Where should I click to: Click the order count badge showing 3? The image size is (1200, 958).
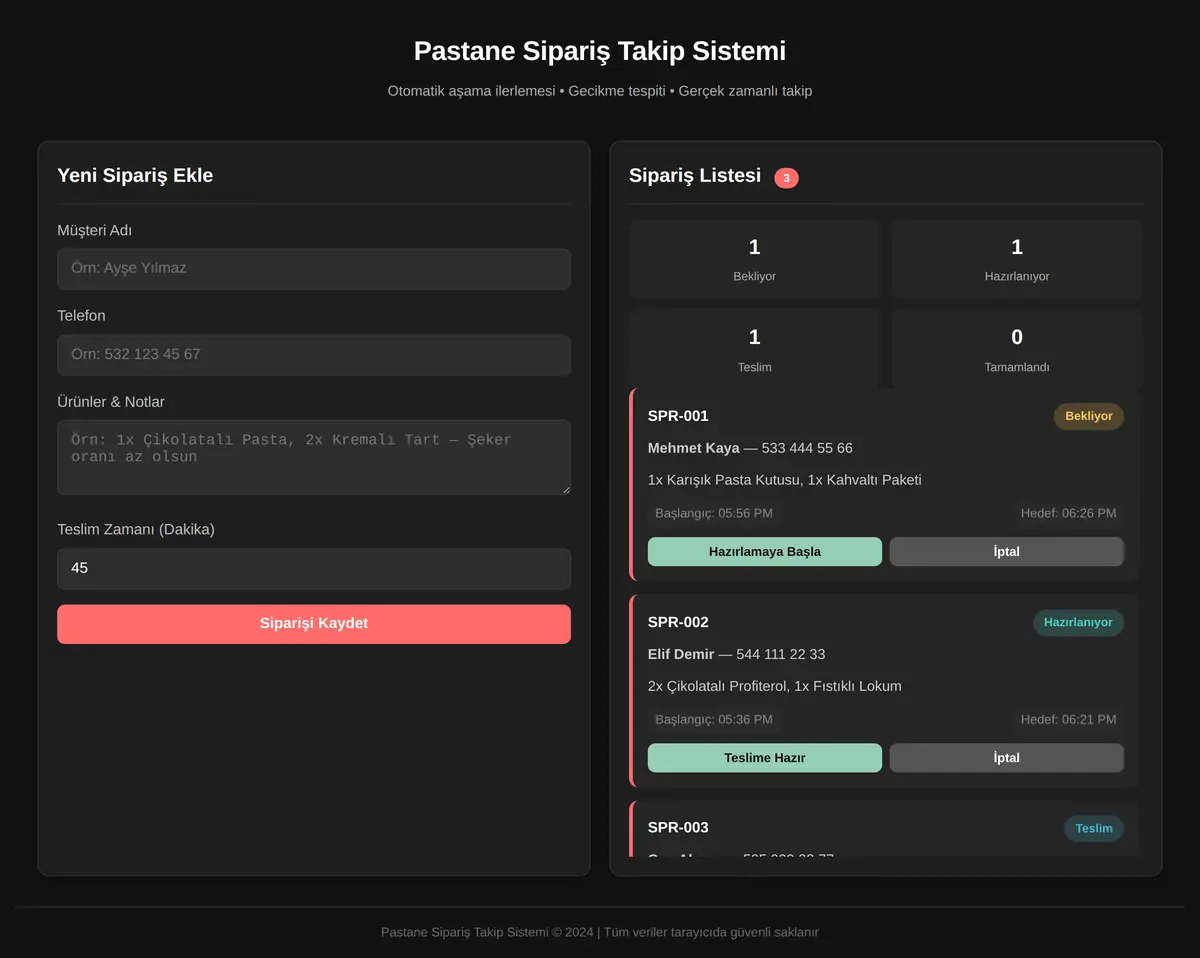tap(787, 178)
